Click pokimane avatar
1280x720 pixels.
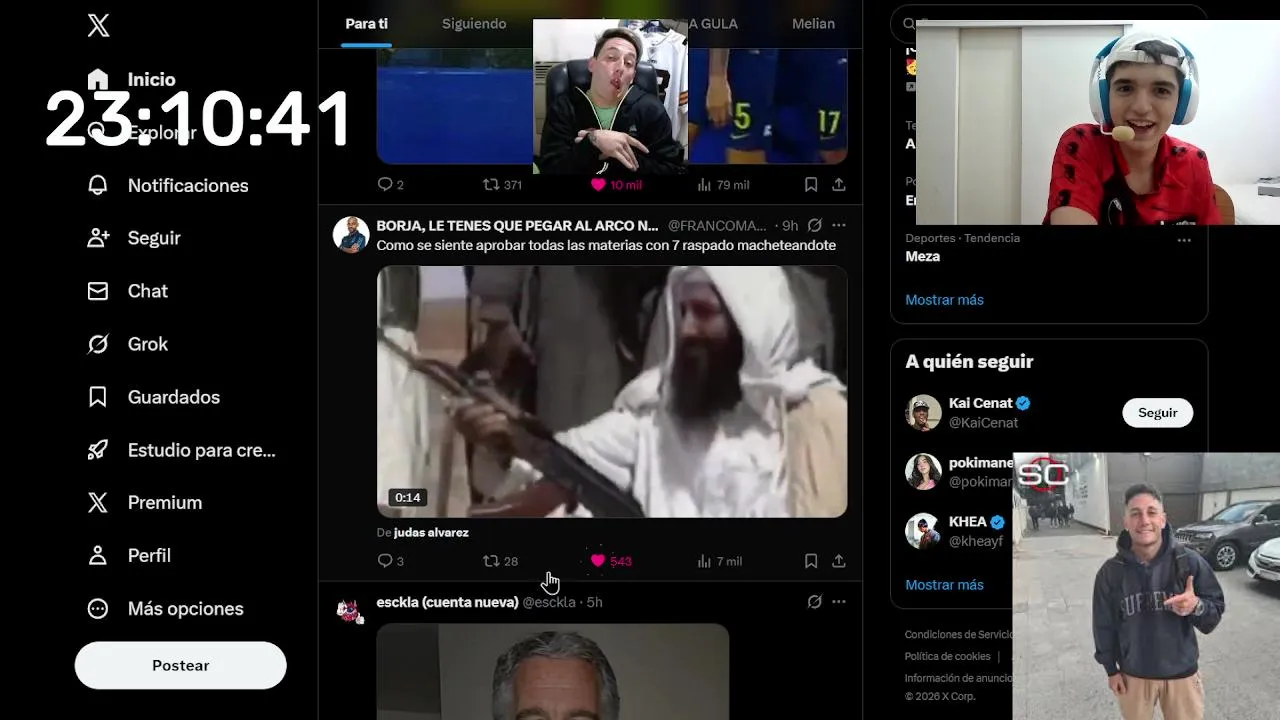(923, 472)
